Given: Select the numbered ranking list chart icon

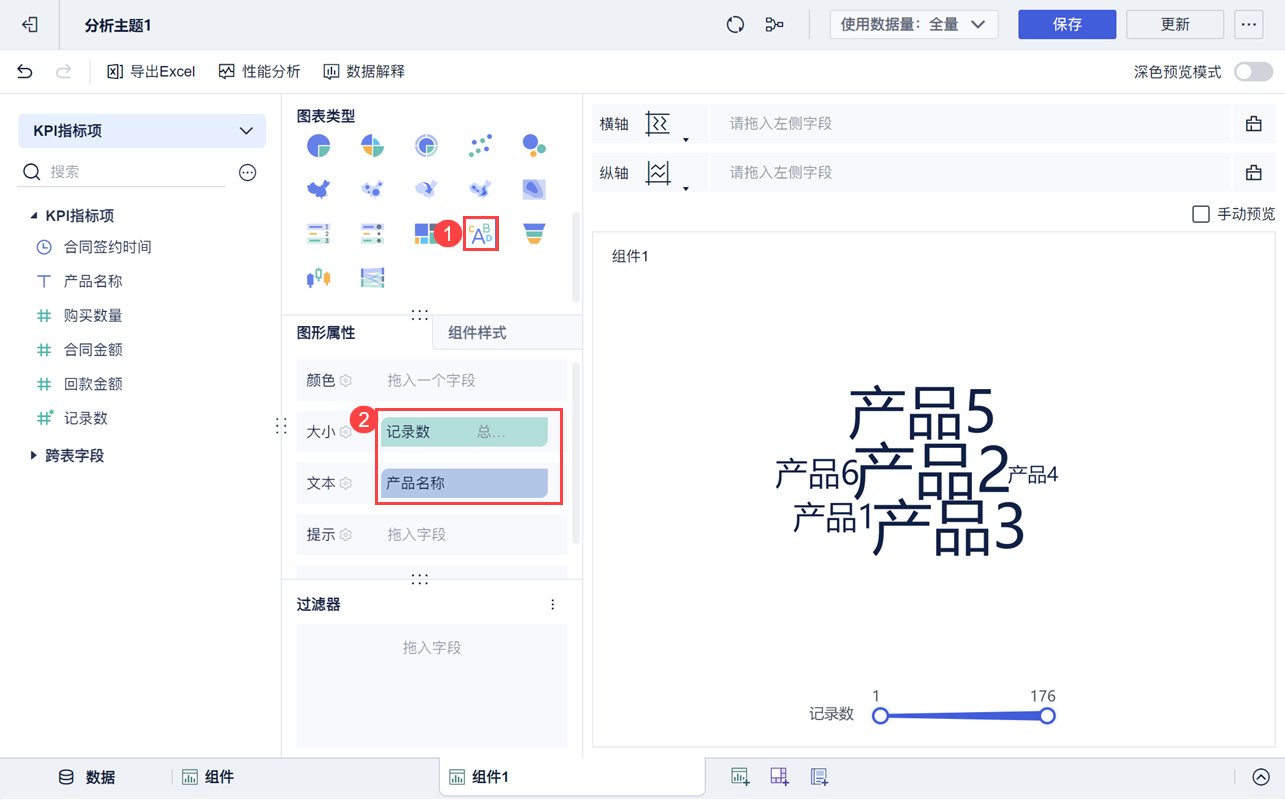Looking at the screenshot, I should coord(319,234).
